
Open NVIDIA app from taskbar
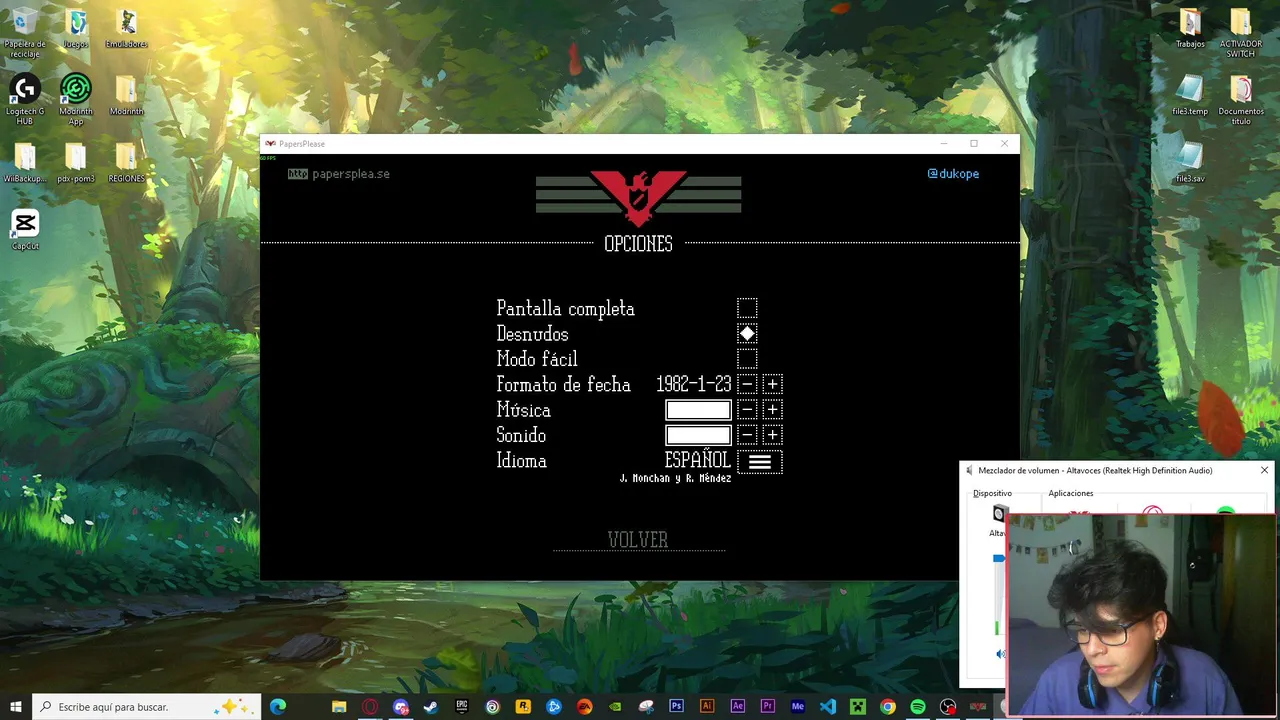[615, 707]
